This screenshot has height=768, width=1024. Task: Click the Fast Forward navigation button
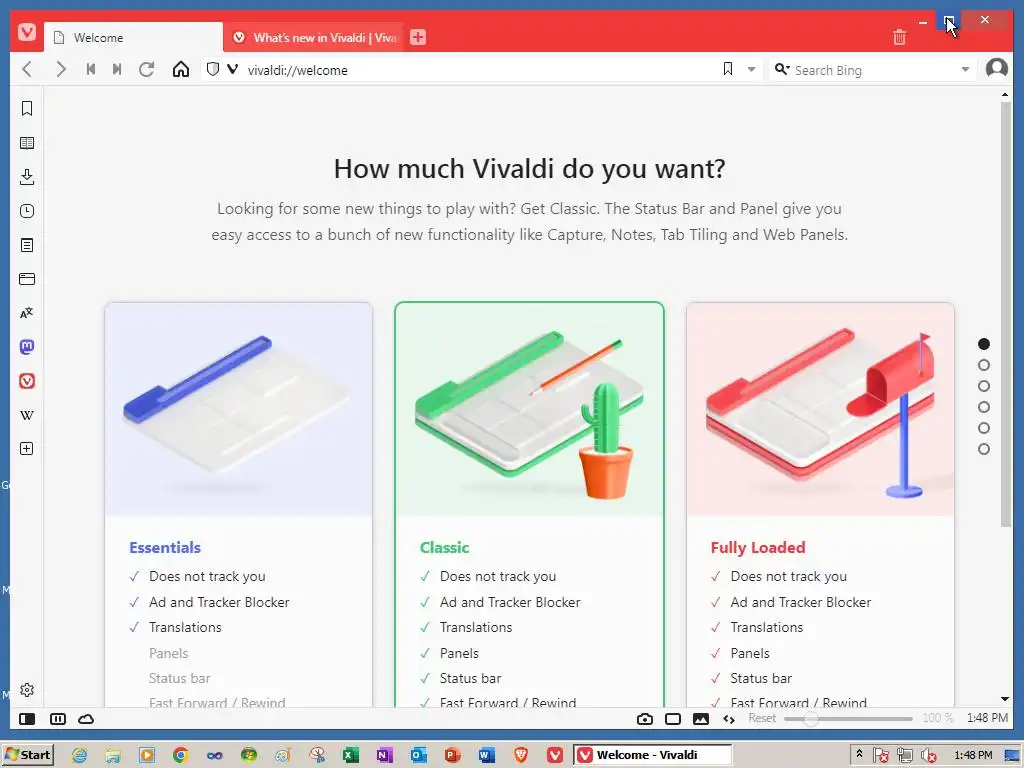pos(117,69)
